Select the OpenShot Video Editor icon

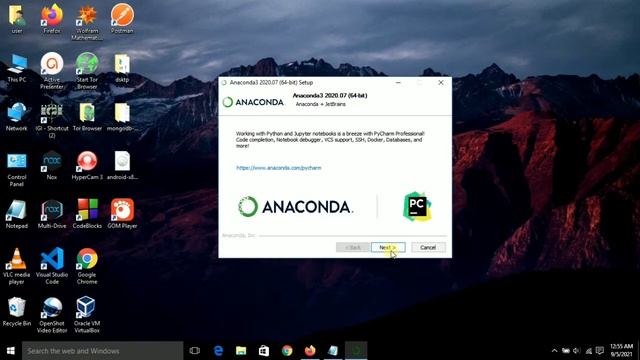[x=52, y=315]
